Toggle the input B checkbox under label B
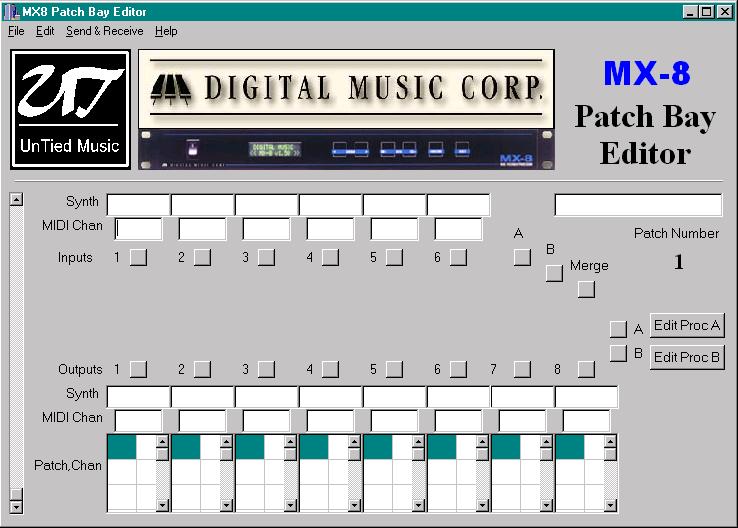 coord(554,273)
